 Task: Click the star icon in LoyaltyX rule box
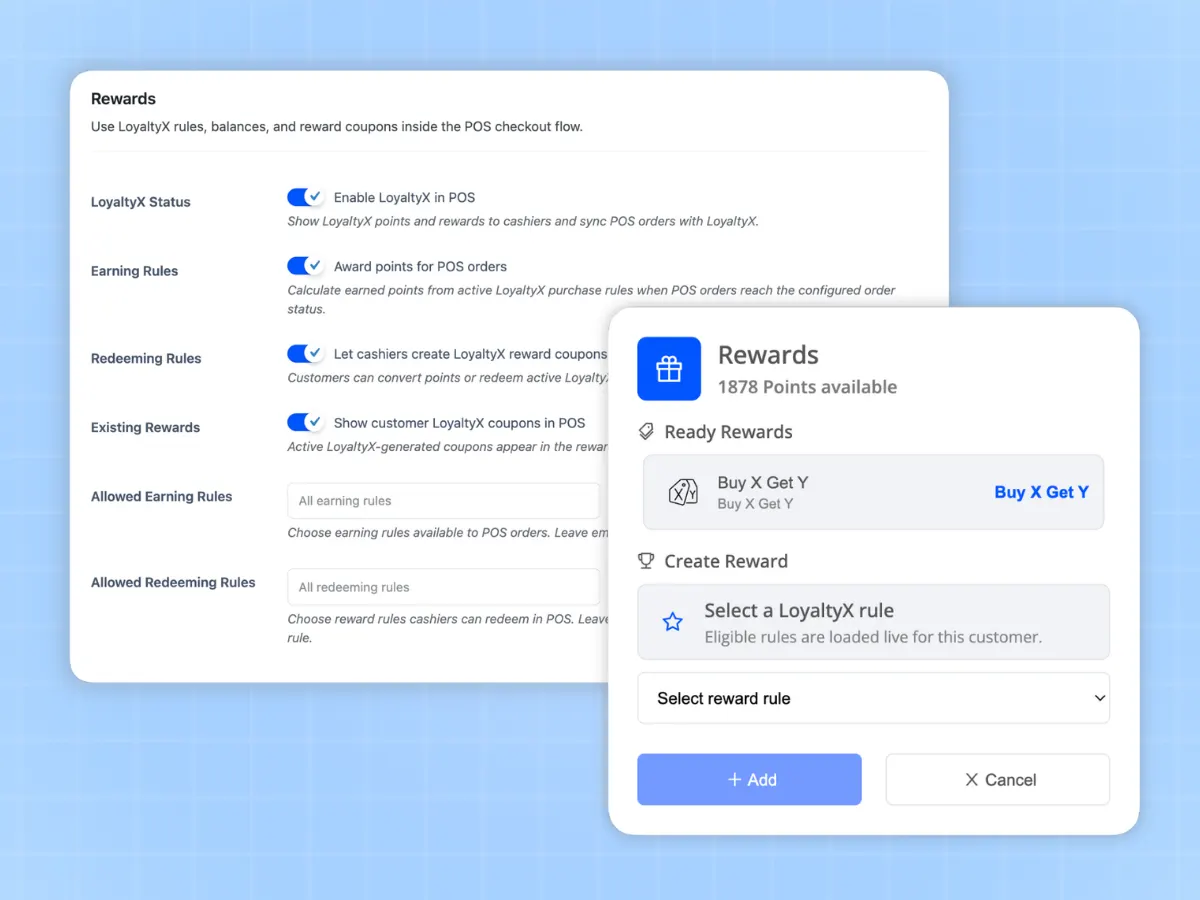pyautogui.click(x=673, y=622)
